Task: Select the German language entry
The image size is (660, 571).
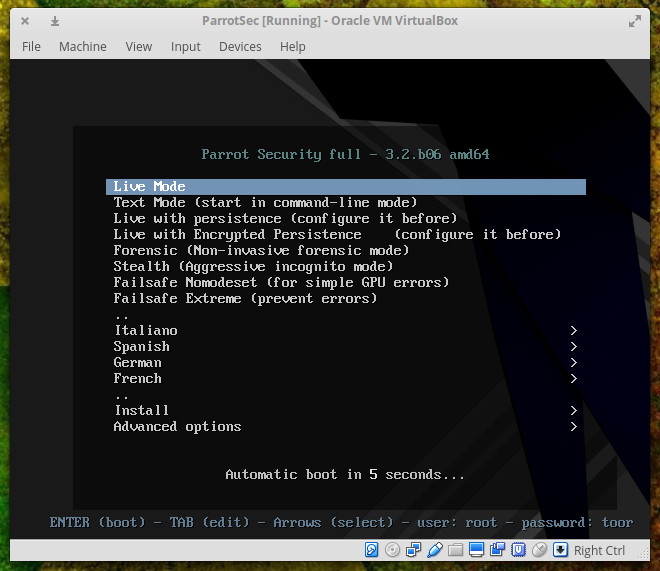Action: [x=346, y=362]
